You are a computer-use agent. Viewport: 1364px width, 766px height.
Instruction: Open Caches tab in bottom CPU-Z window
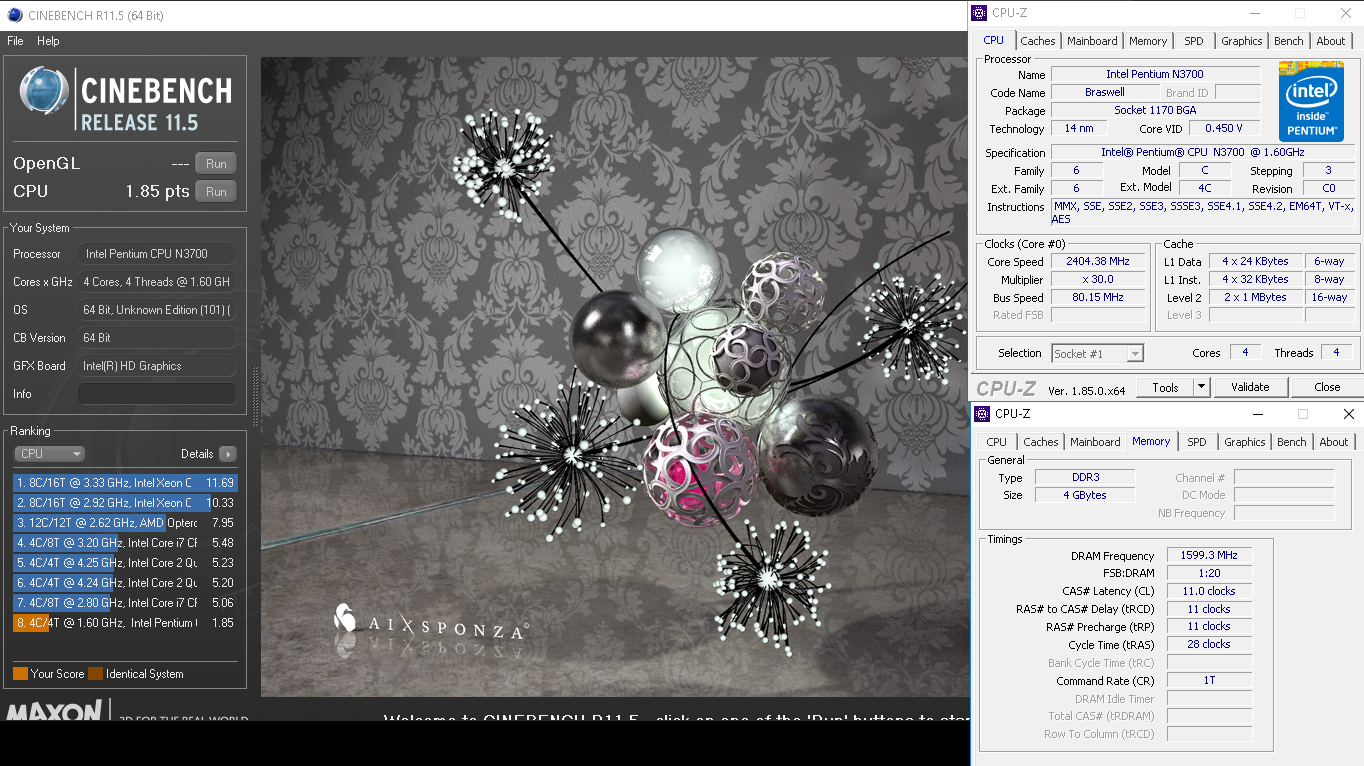[1040, 442]
